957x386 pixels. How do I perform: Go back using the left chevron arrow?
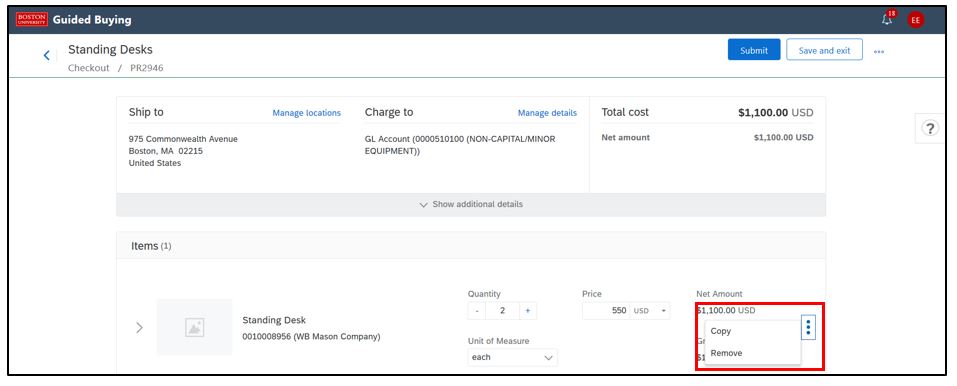[x=46, y=56]
